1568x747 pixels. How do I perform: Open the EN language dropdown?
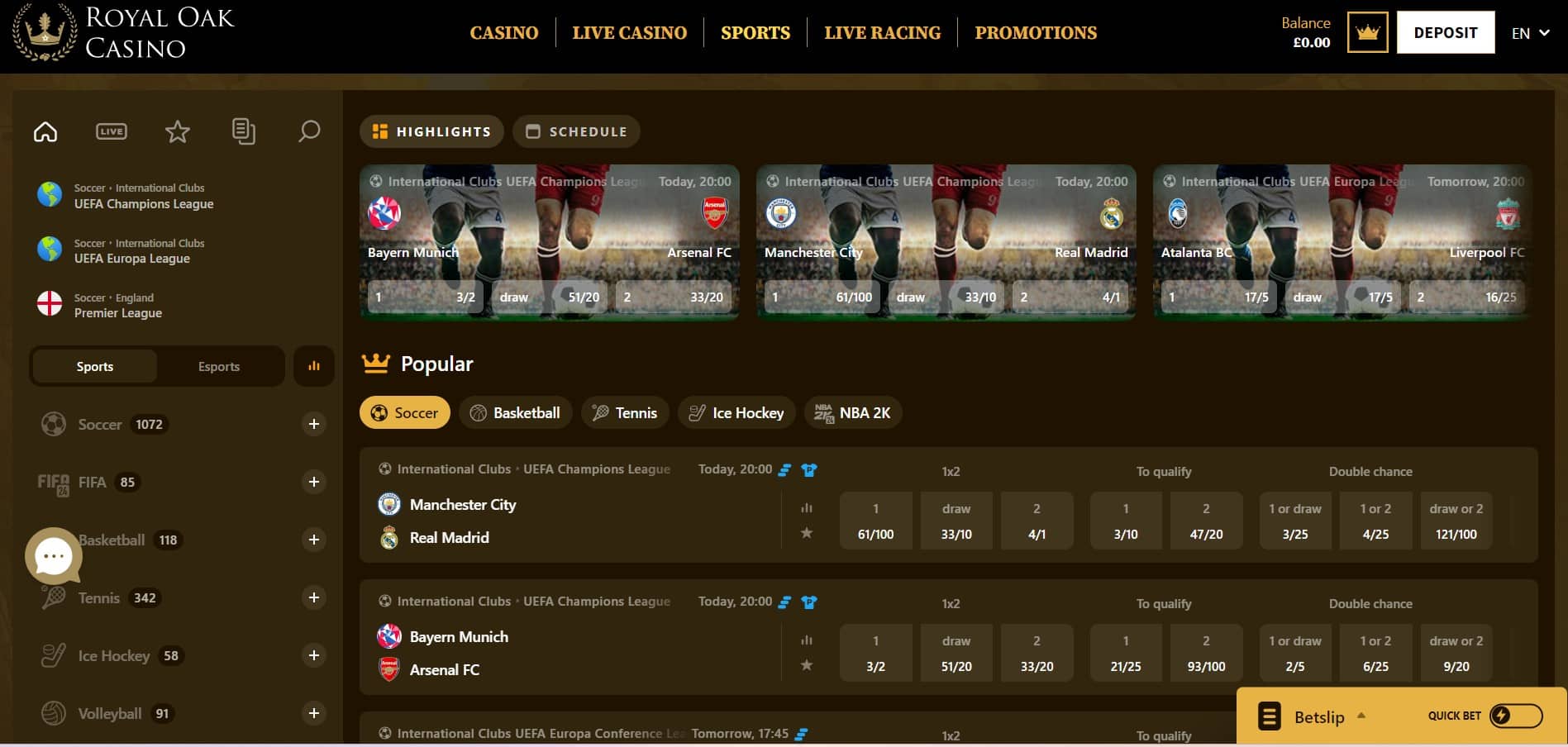click(x=1530, y=33)
